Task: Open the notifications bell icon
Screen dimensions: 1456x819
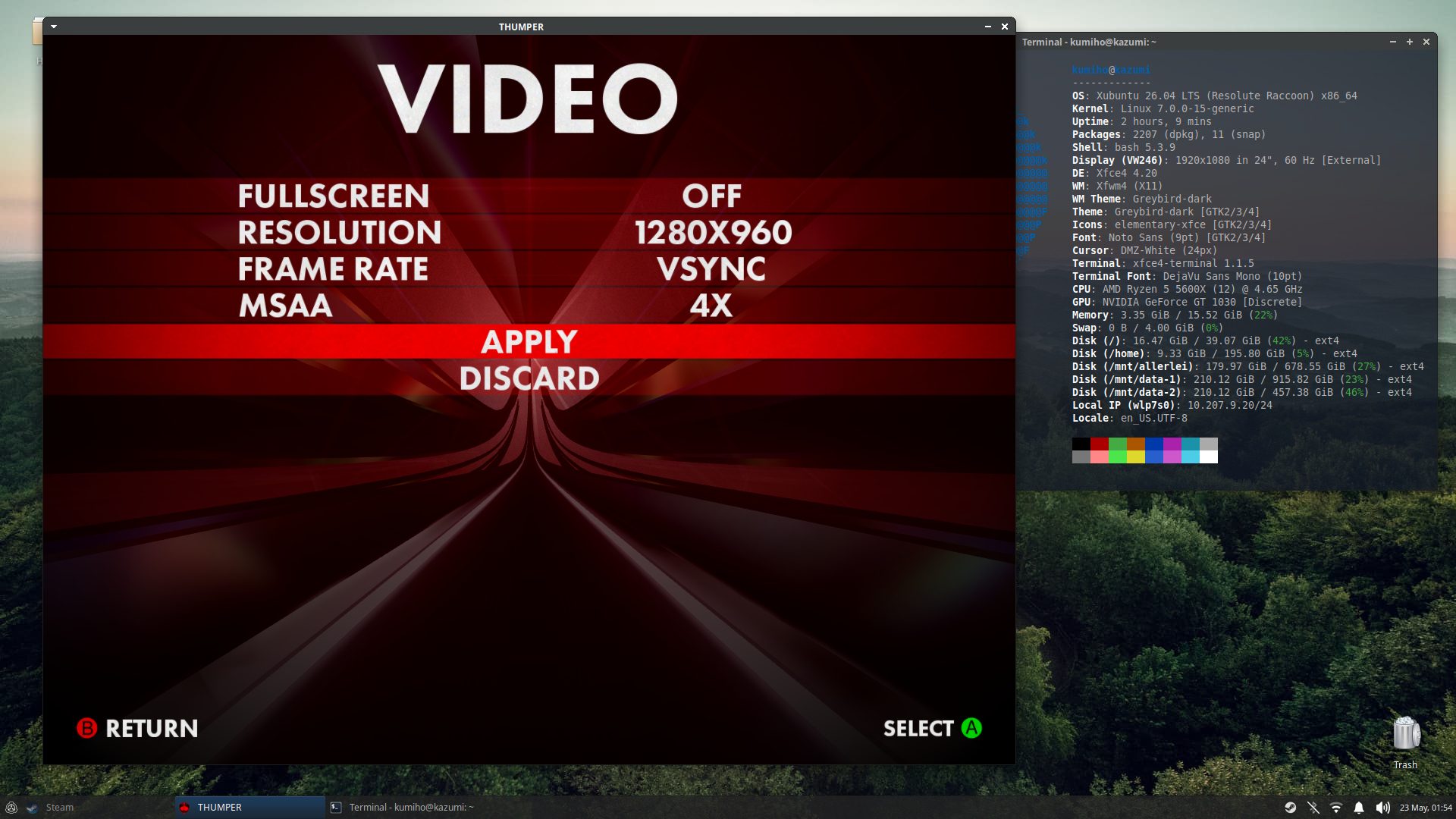Action: pyautogui.click(x=1359, y=808)
